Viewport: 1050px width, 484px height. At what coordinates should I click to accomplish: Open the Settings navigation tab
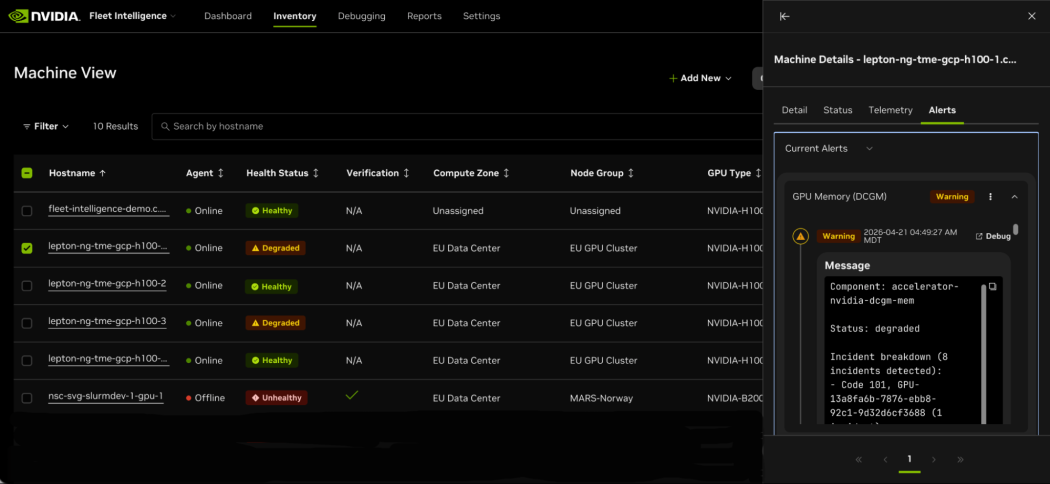[x=481, y=16]
